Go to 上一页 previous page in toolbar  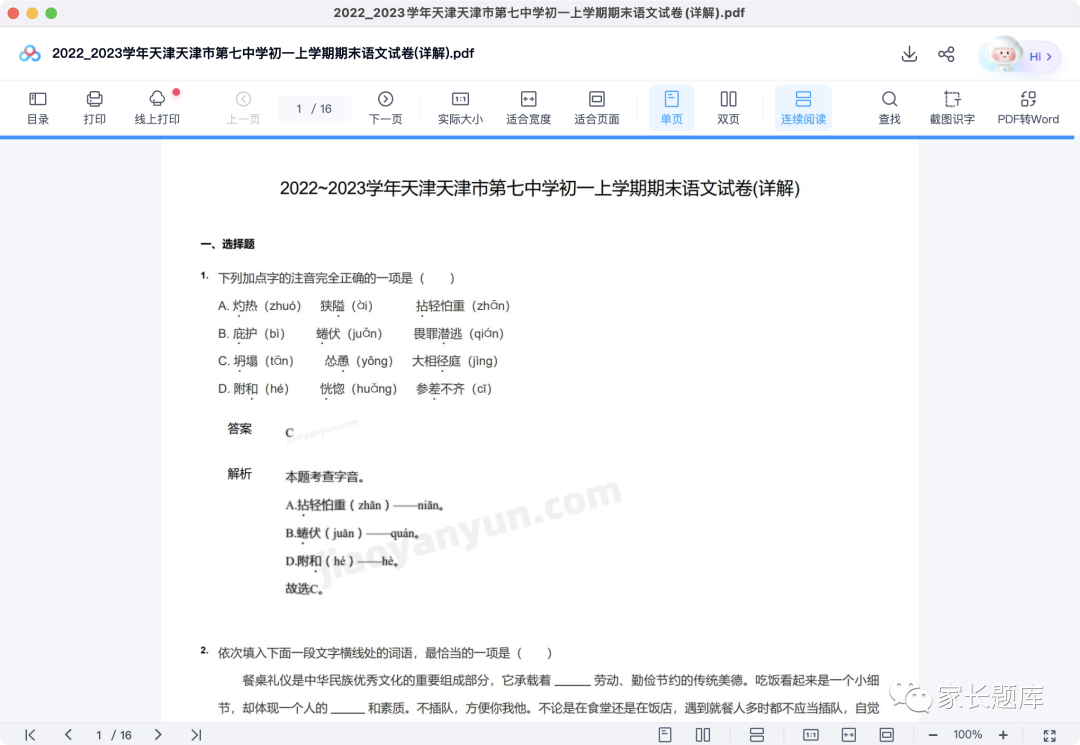click(243, 108)
